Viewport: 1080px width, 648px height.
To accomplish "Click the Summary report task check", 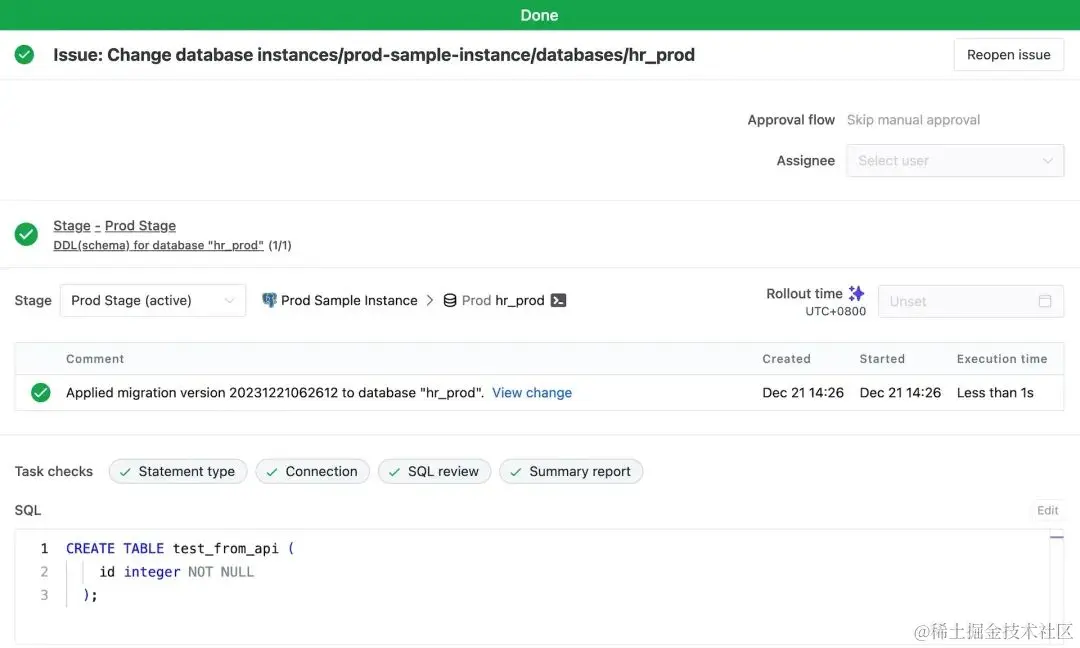I will point(570,471).
